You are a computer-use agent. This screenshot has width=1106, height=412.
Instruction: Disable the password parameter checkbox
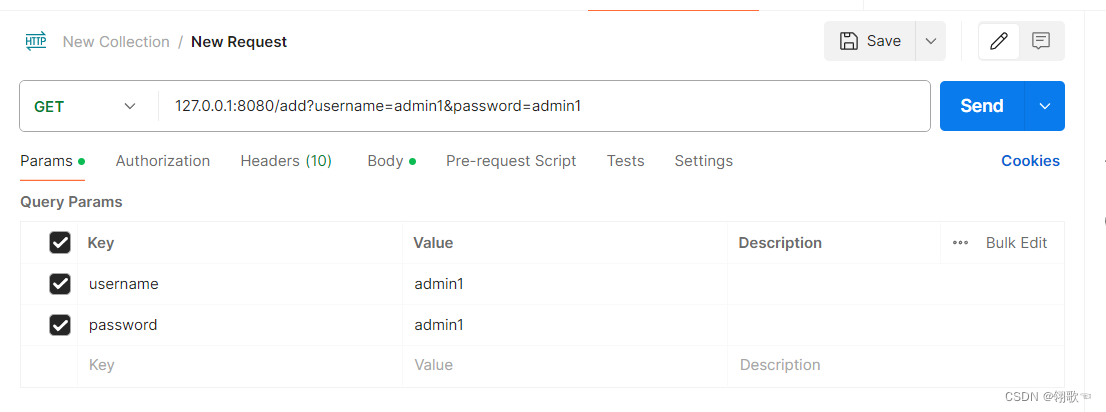tap(60, 325)
